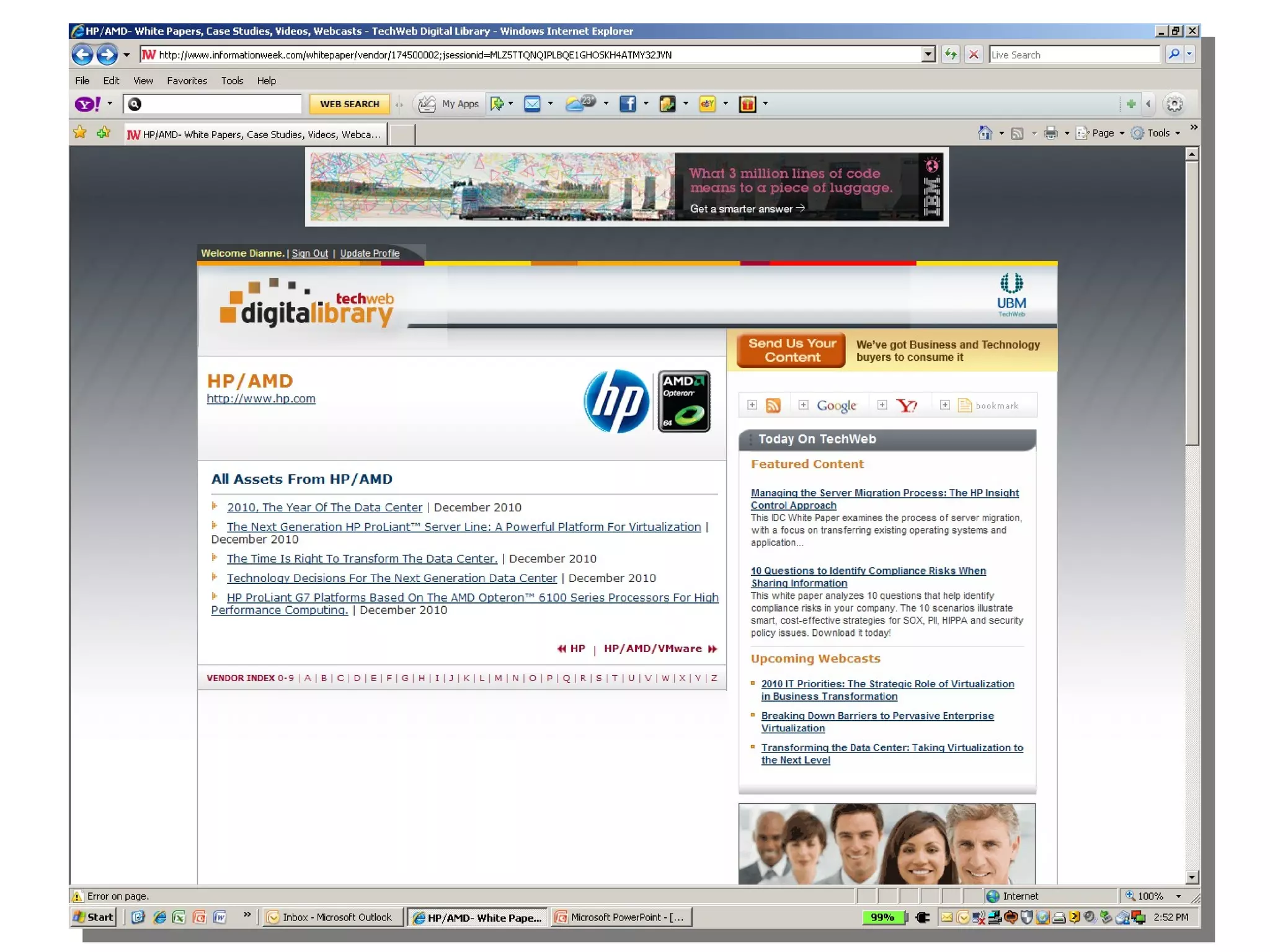1270x952 pixels.
Task: Add RSS feed via orange feed icon
Action: [773, 405]
